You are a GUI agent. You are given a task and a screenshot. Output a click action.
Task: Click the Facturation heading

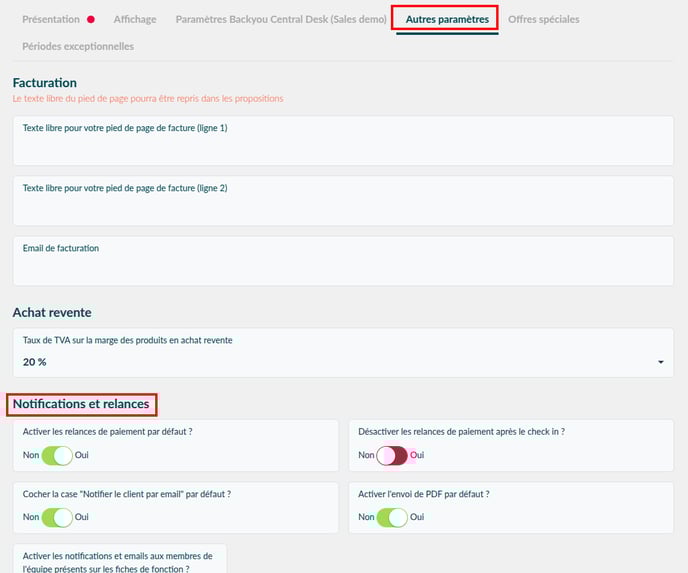45,83
